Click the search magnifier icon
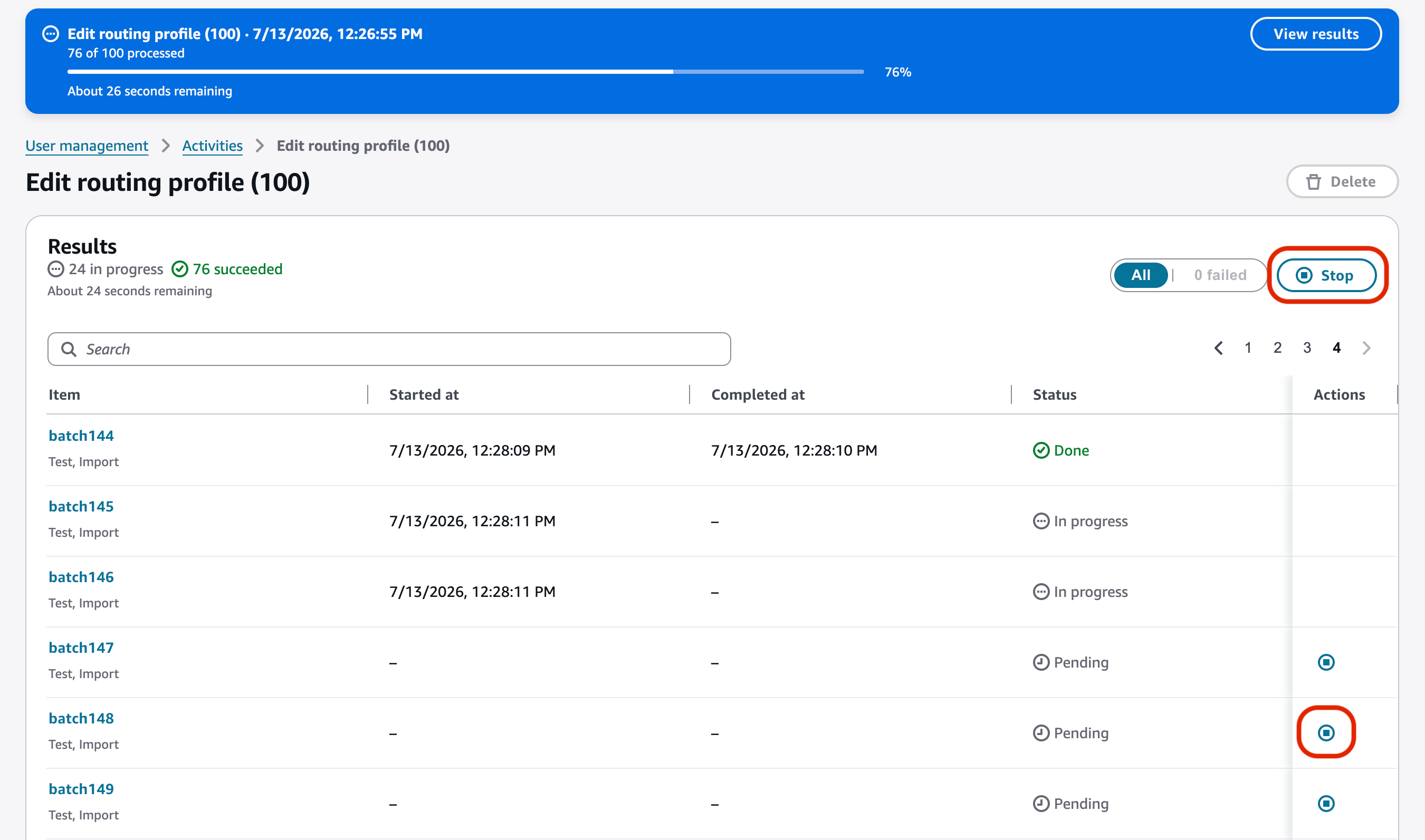1425x840 pixels. (69, 349)
